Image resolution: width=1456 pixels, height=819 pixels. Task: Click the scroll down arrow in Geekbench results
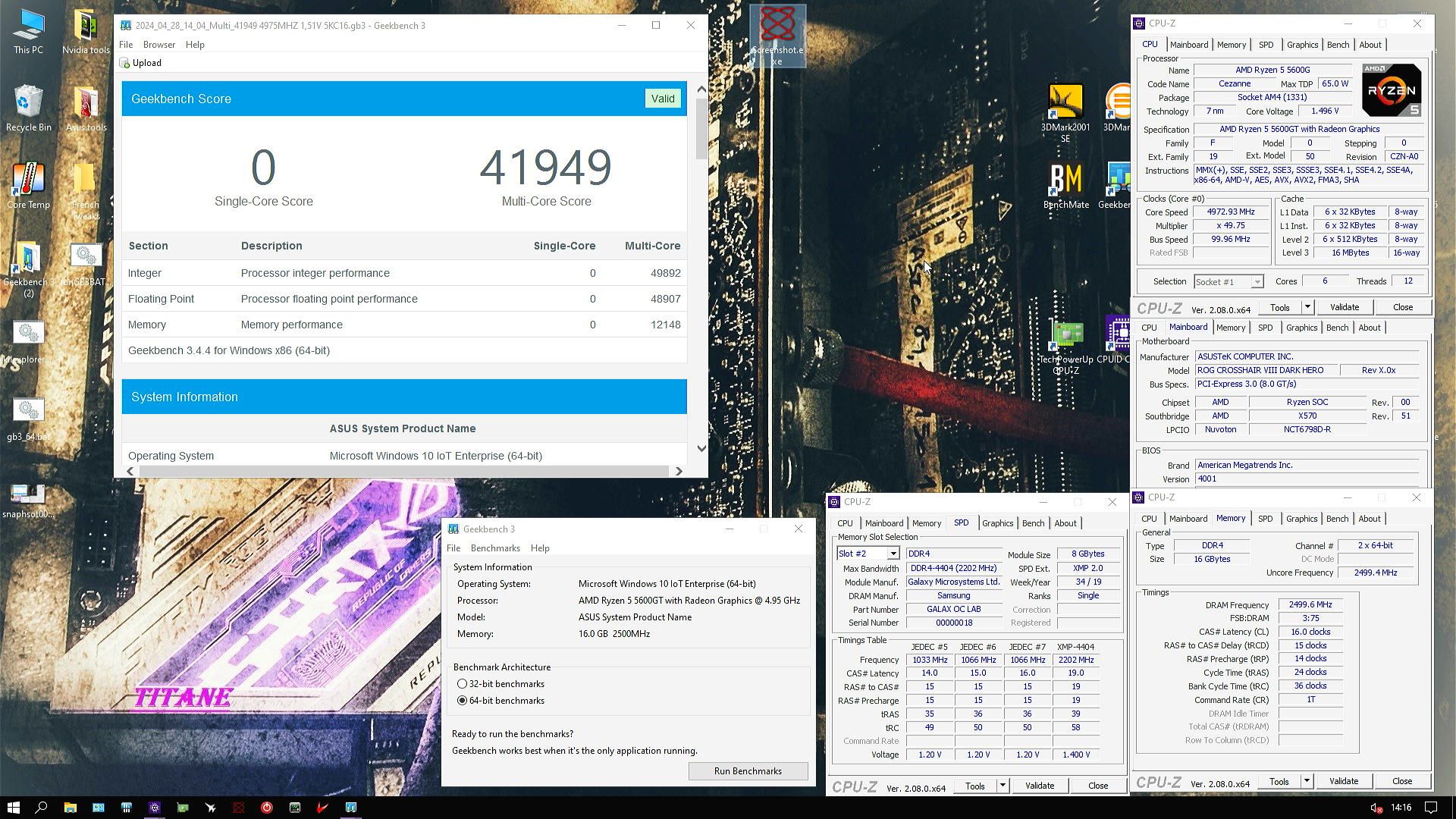[x=701, y=448]
